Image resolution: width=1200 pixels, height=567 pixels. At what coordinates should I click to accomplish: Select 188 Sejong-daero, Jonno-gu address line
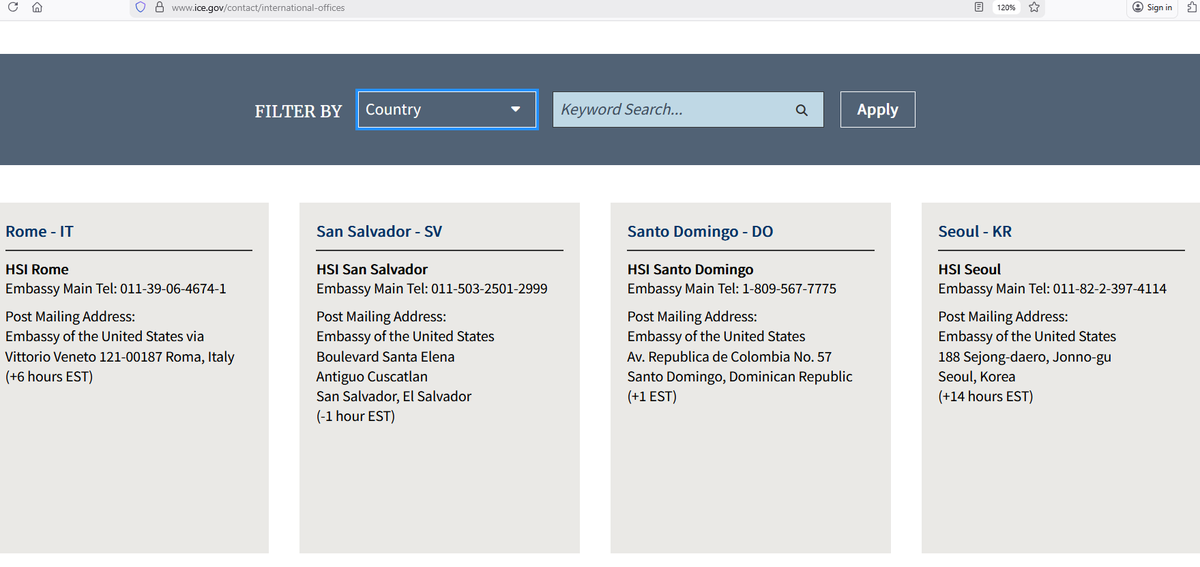pyautogui.click(x=1024, y=357)
